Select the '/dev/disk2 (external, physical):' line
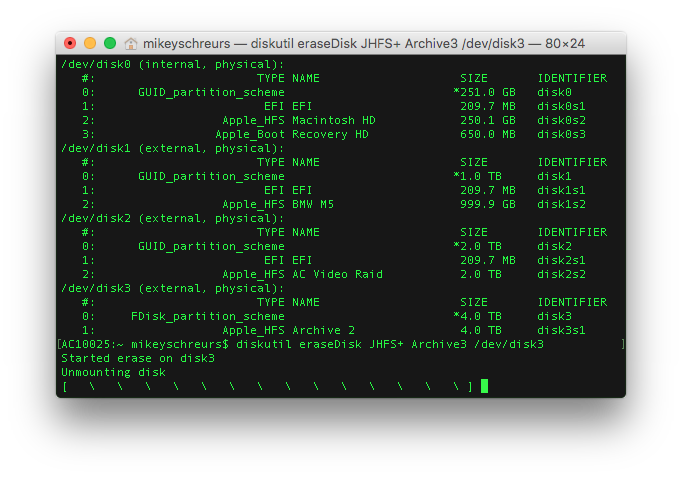This screenshot has height=478, width=682. tap(173, 218)
